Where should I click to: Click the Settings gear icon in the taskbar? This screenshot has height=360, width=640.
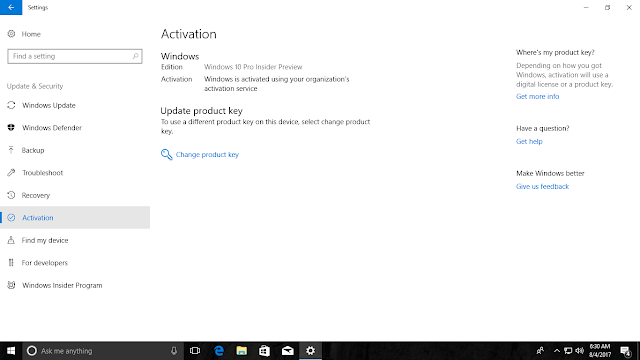(x=310, y=351)
